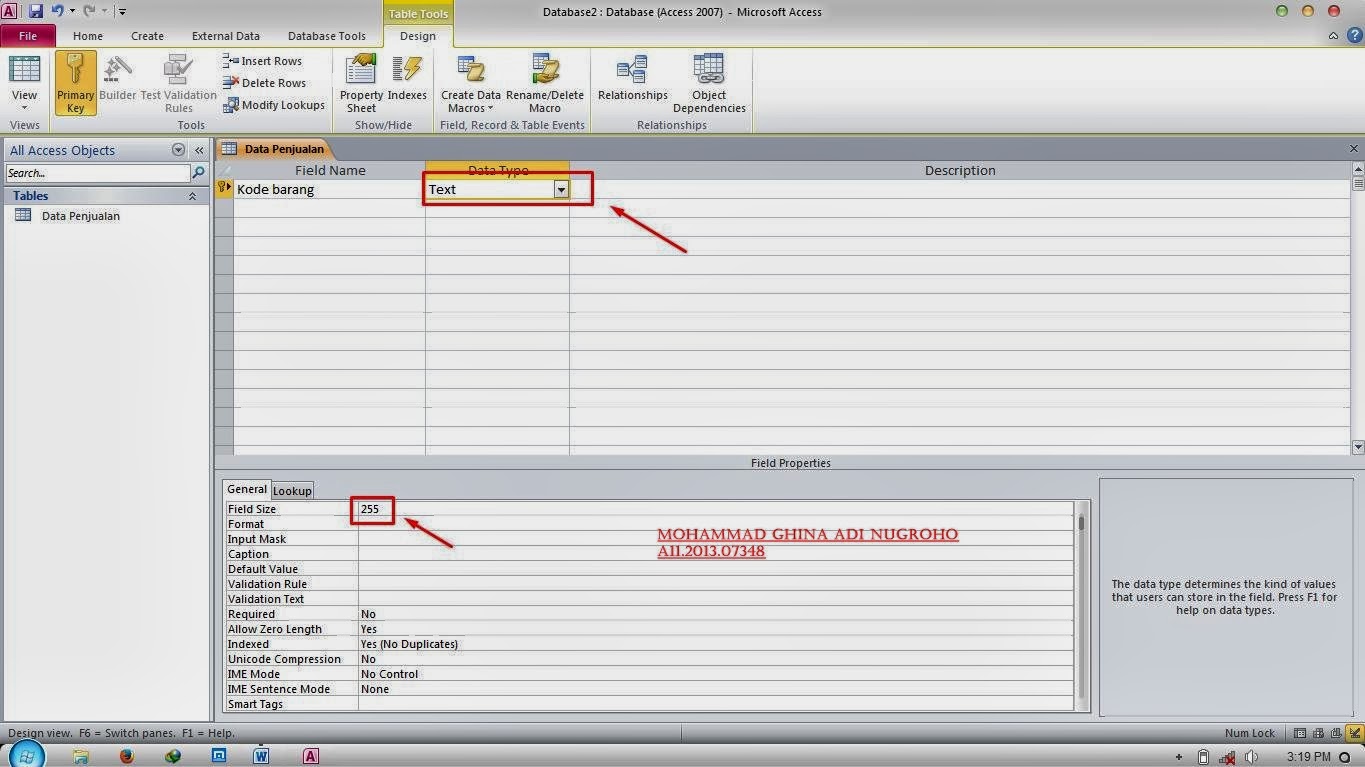
Task: Click the Access taskbar icon
Action: pos(311,756)
